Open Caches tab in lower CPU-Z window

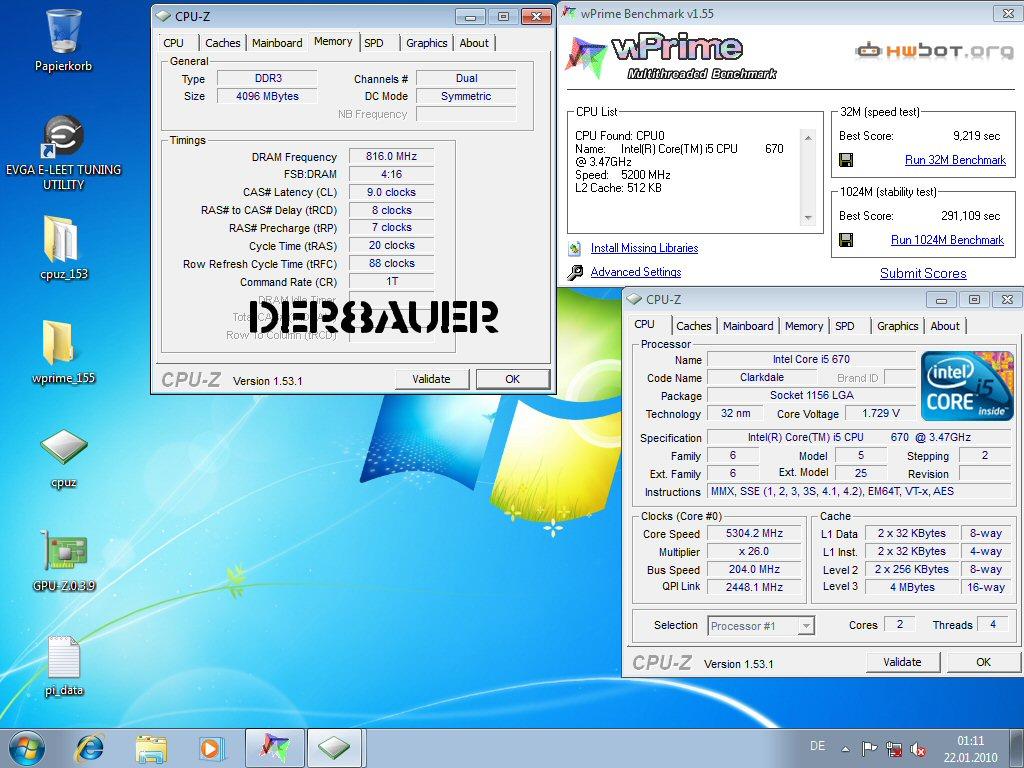click(x=694, y=326)
